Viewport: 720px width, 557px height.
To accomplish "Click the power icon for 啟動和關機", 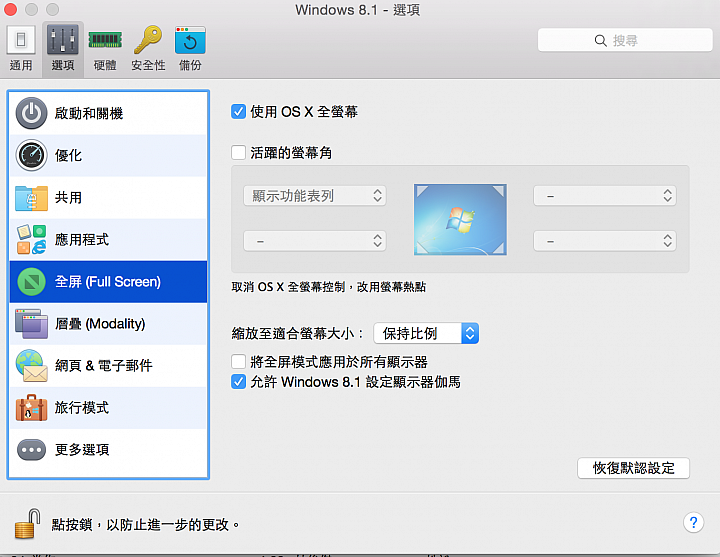I will click(31, 113).
